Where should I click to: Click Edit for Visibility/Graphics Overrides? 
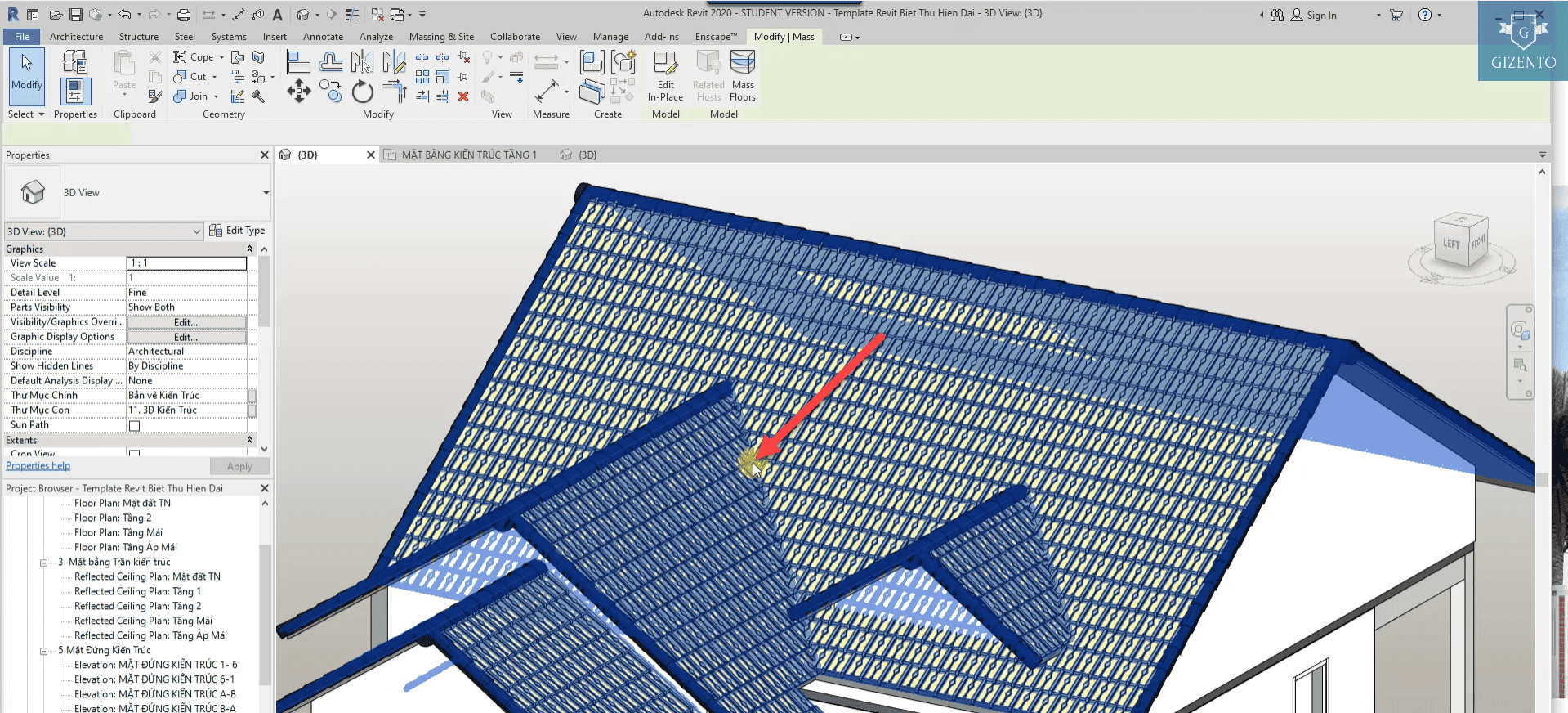[x=186, y=322]
